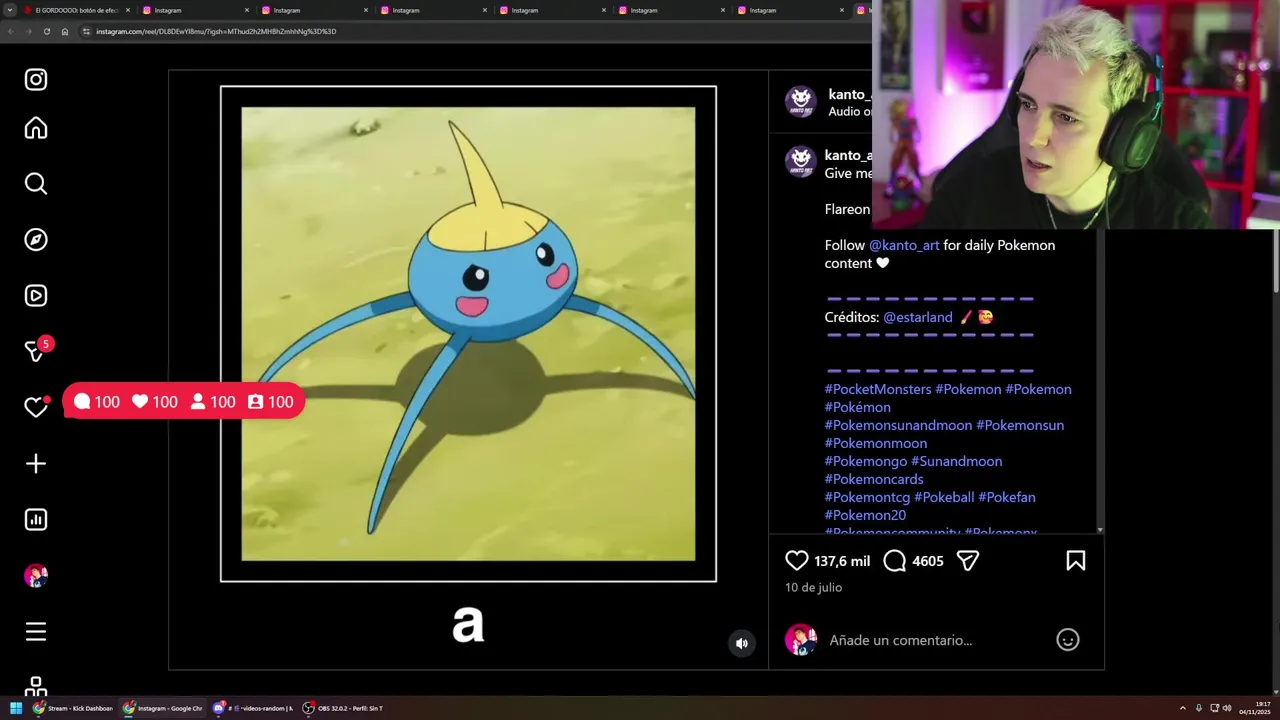Click the '10 de julio' post date
The image size is (1280, 720).
coord(813,587)
